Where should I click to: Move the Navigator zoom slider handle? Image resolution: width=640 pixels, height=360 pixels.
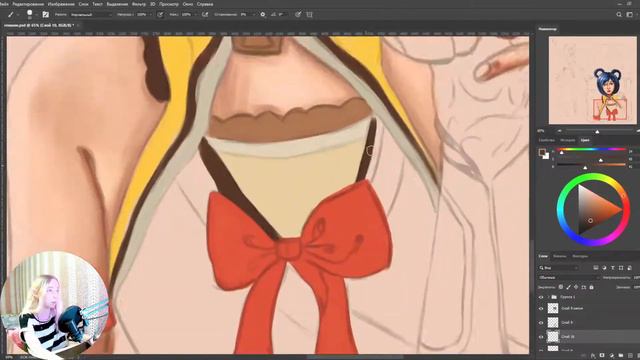click(597, 131)
